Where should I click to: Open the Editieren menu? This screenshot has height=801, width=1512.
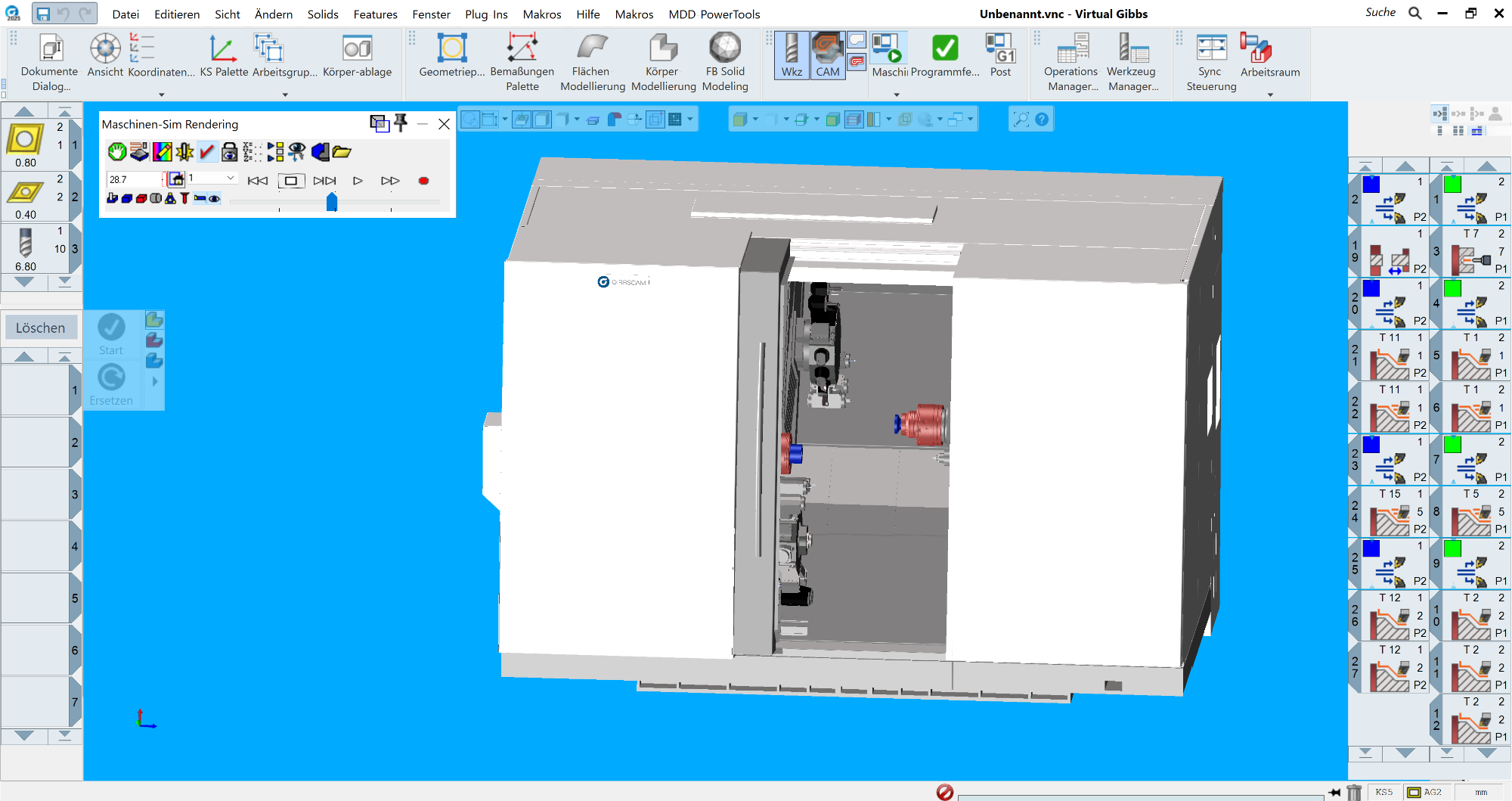[x=177, y=14]
